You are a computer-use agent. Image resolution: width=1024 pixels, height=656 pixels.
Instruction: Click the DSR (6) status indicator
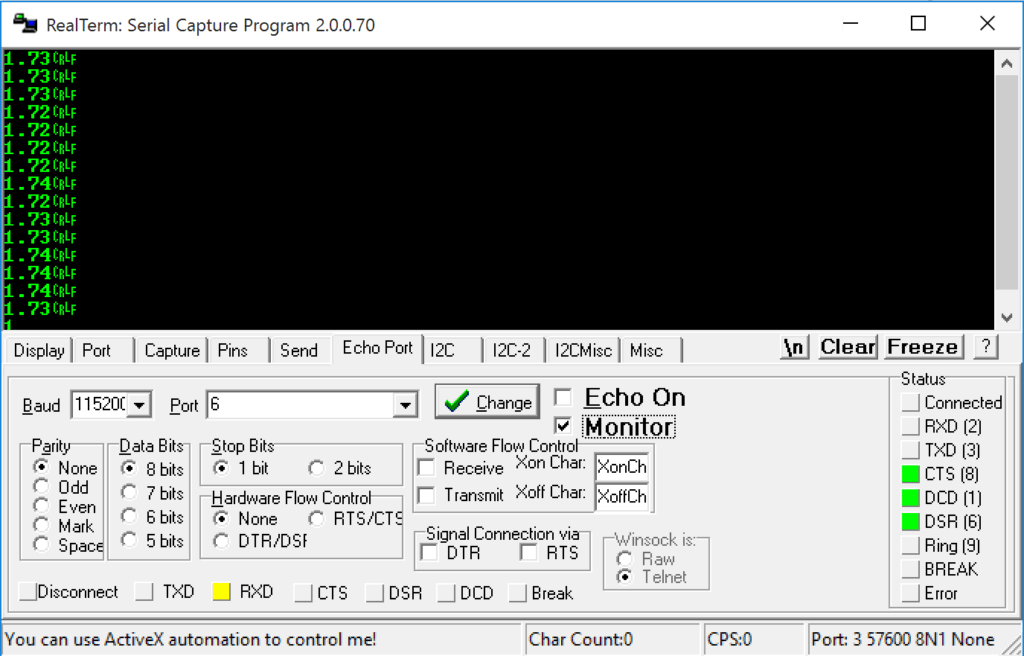click(911, 522)
